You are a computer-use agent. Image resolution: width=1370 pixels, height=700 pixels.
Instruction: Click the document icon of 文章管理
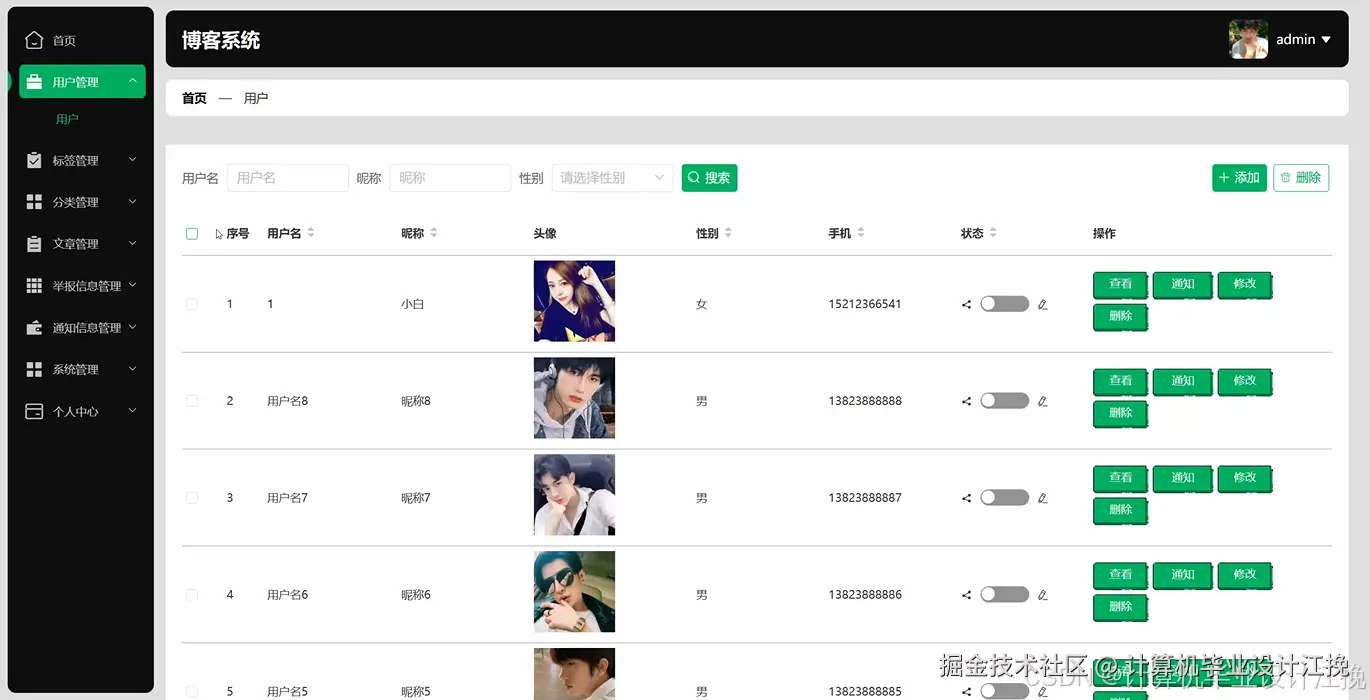click(x=34, y=244)
